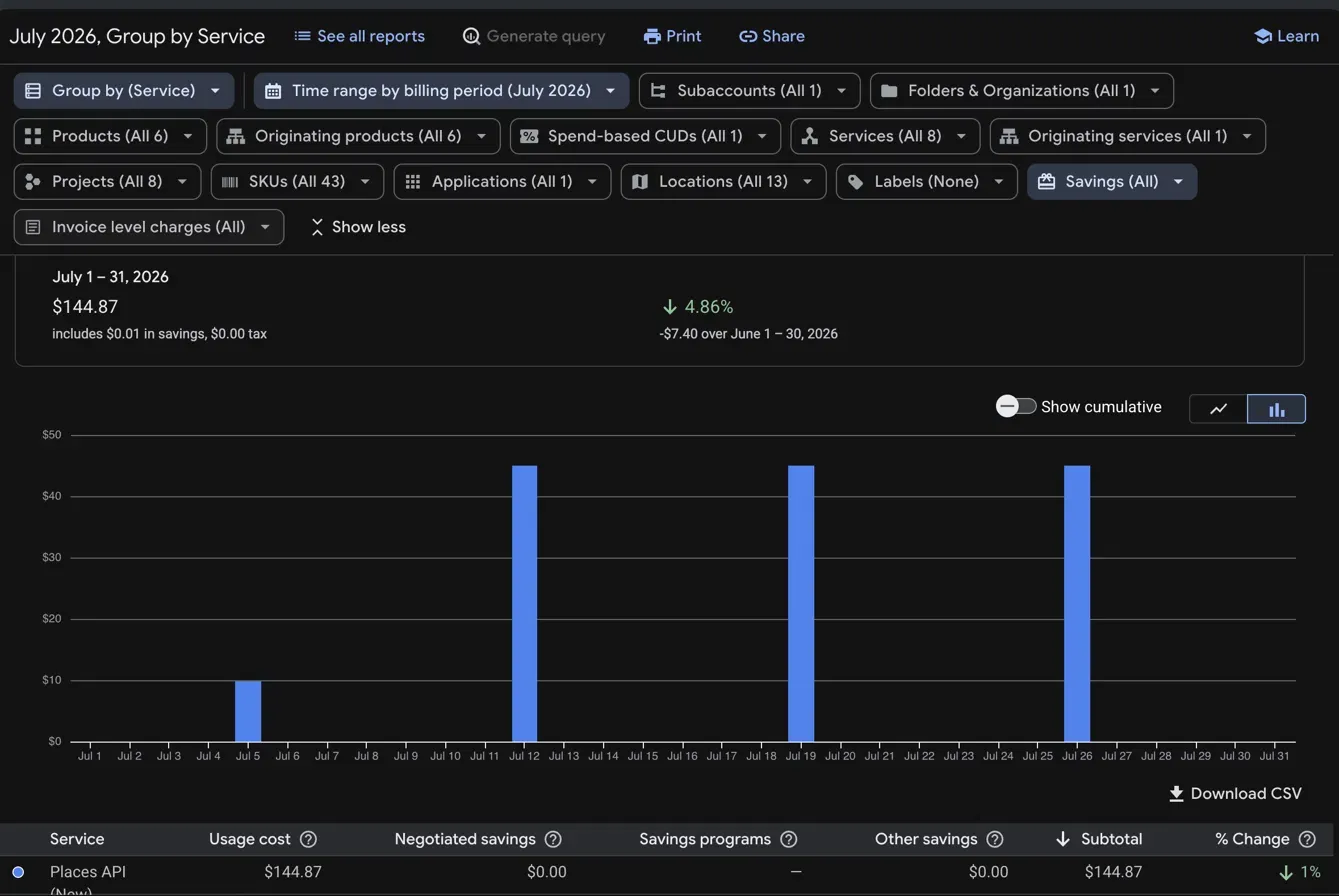Click the Products grid icon
Screen dimensions: 1339x896
tap(33, 136)
